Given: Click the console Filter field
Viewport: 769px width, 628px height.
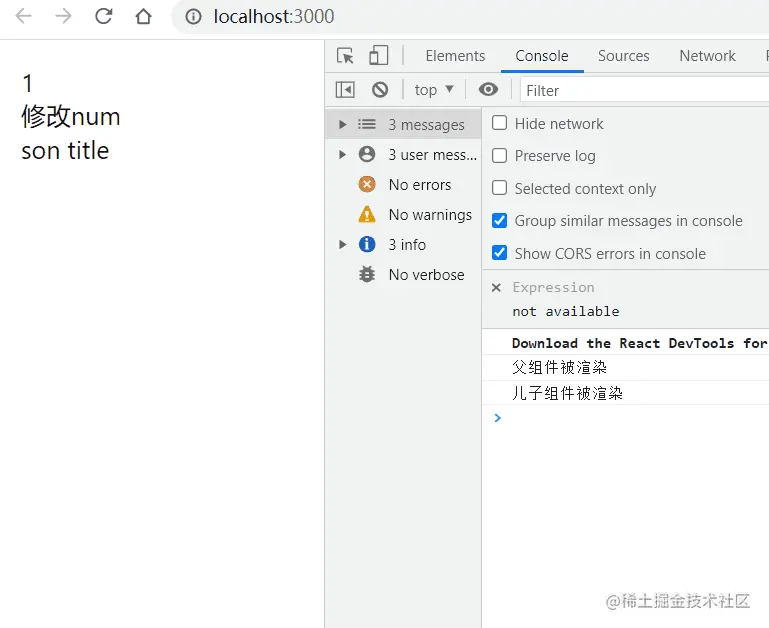Looking at the screenshot, I should tap(644, 90).
